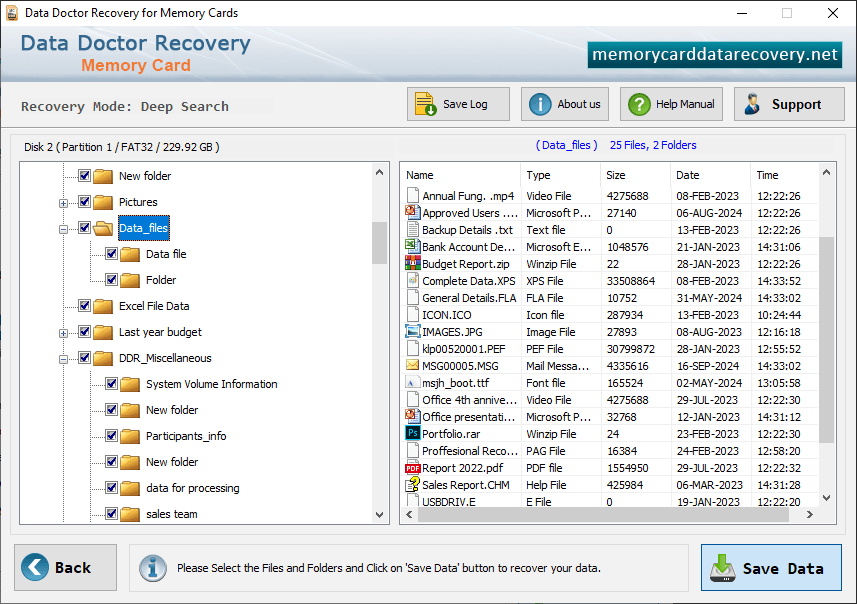The width and height of the screenshot is (857, 604).
Task: Click file icon of Office 4th anniversary video
Action: tap(413, 399)
